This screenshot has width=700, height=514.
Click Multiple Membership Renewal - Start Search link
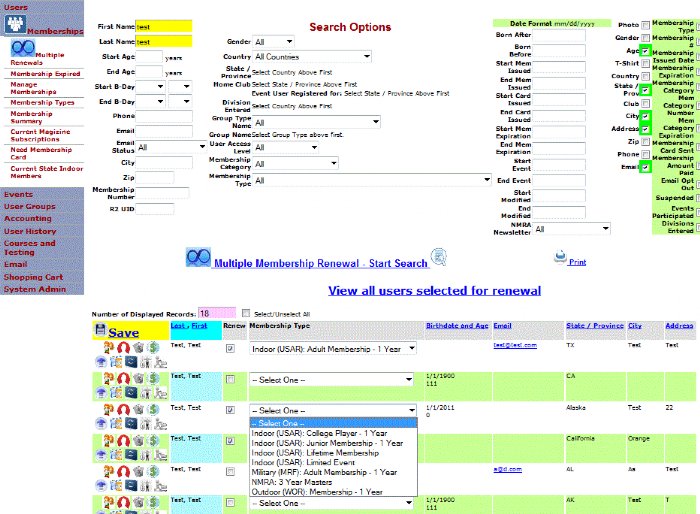coord(321,263)
